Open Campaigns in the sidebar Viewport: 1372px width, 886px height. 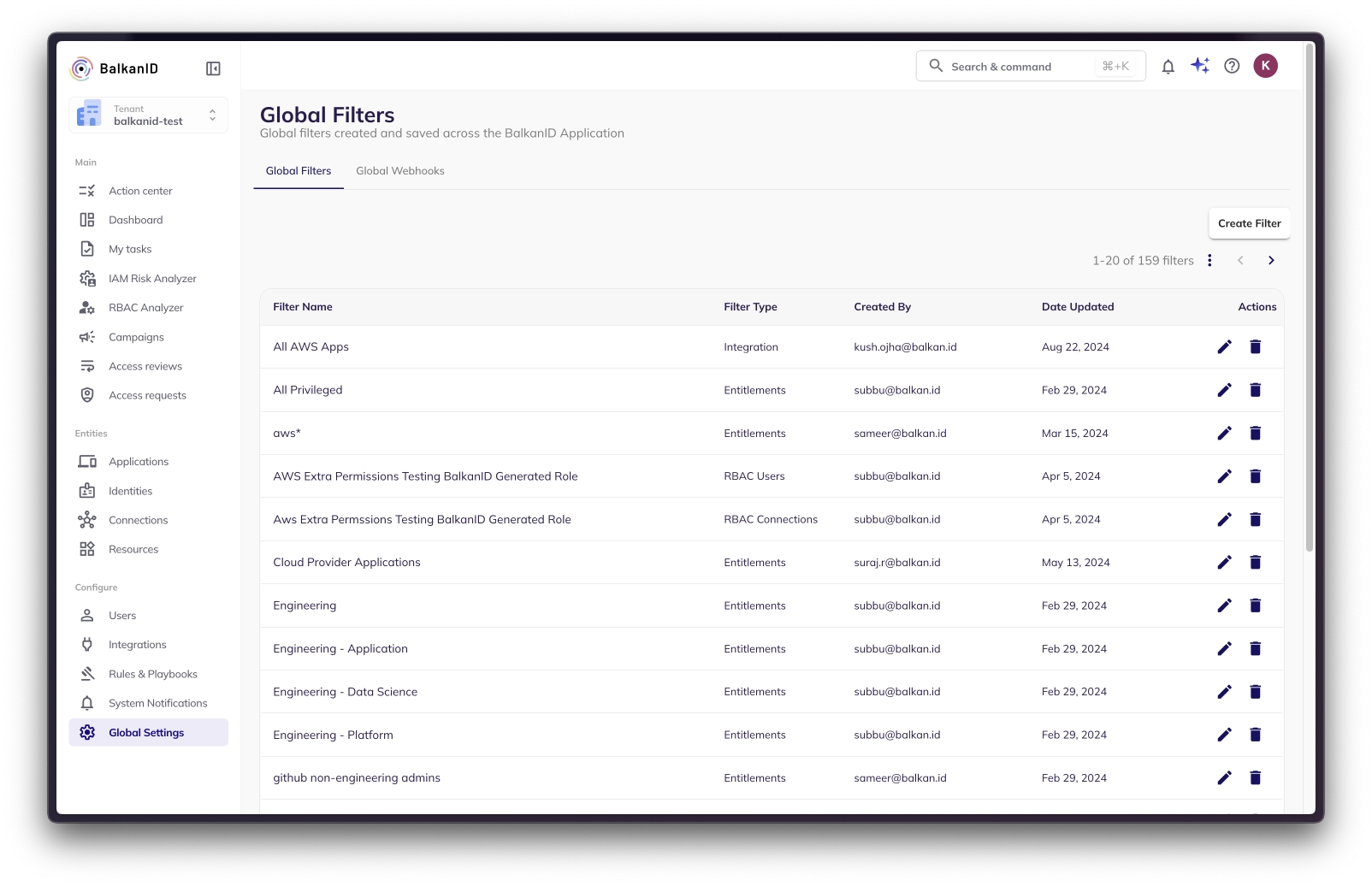coord(149,337)
